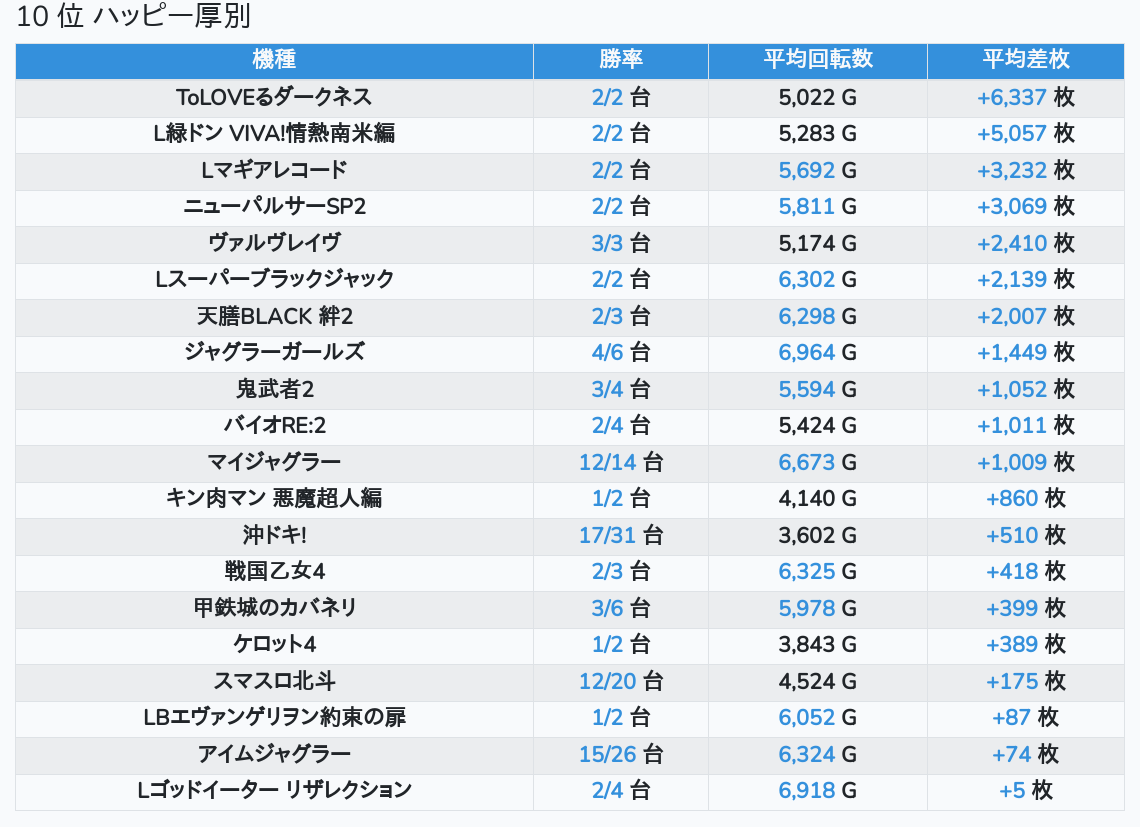The image size is (1140, 827).
Task: Select the 鬼武者2 machine name
Action: [x=274, y=389]
